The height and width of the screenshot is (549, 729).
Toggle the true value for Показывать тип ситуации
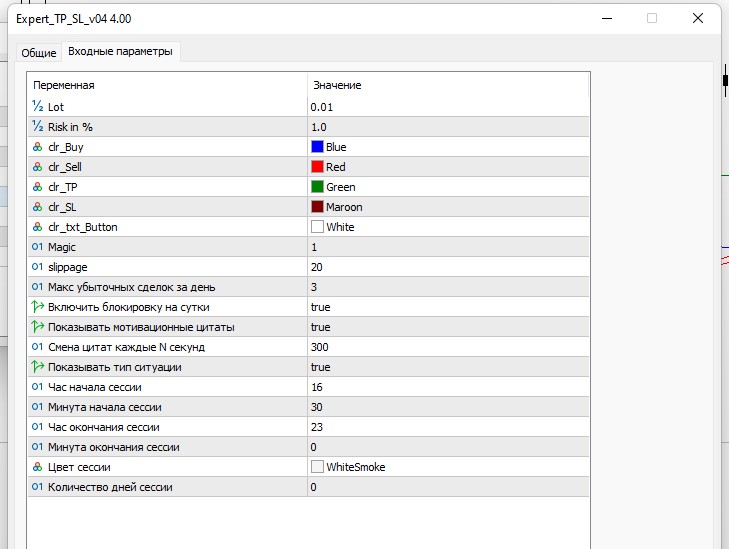(320, 367)
